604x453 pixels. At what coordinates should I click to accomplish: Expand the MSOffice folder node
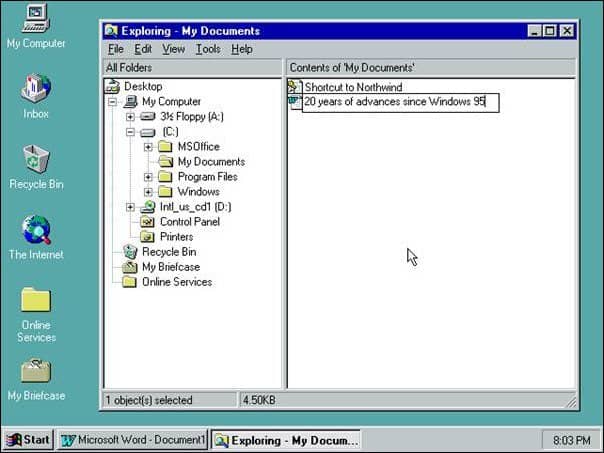click(x=148, y=147)
